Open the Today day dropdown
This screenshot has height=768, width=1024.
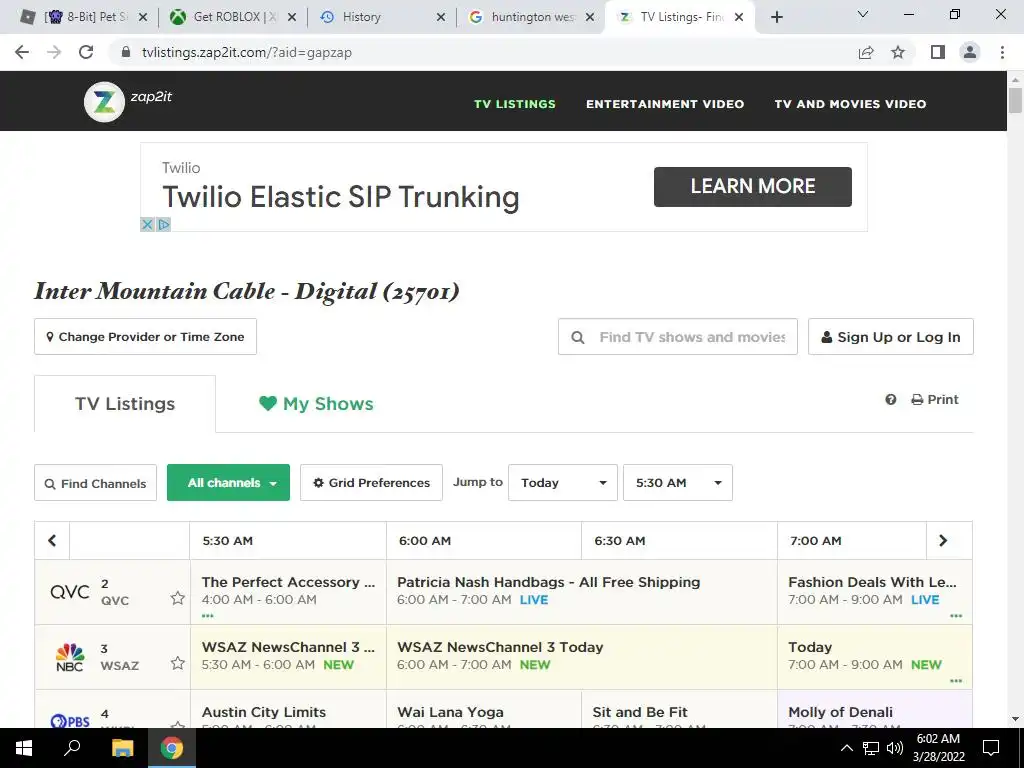(563, 483)
